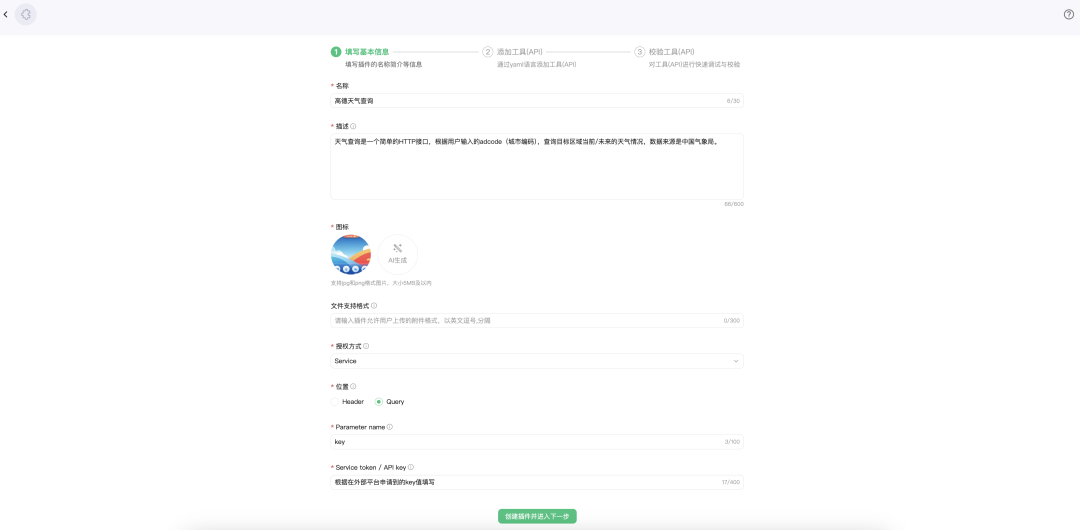Go to step 2 添加工具(API)

point(519,52)
